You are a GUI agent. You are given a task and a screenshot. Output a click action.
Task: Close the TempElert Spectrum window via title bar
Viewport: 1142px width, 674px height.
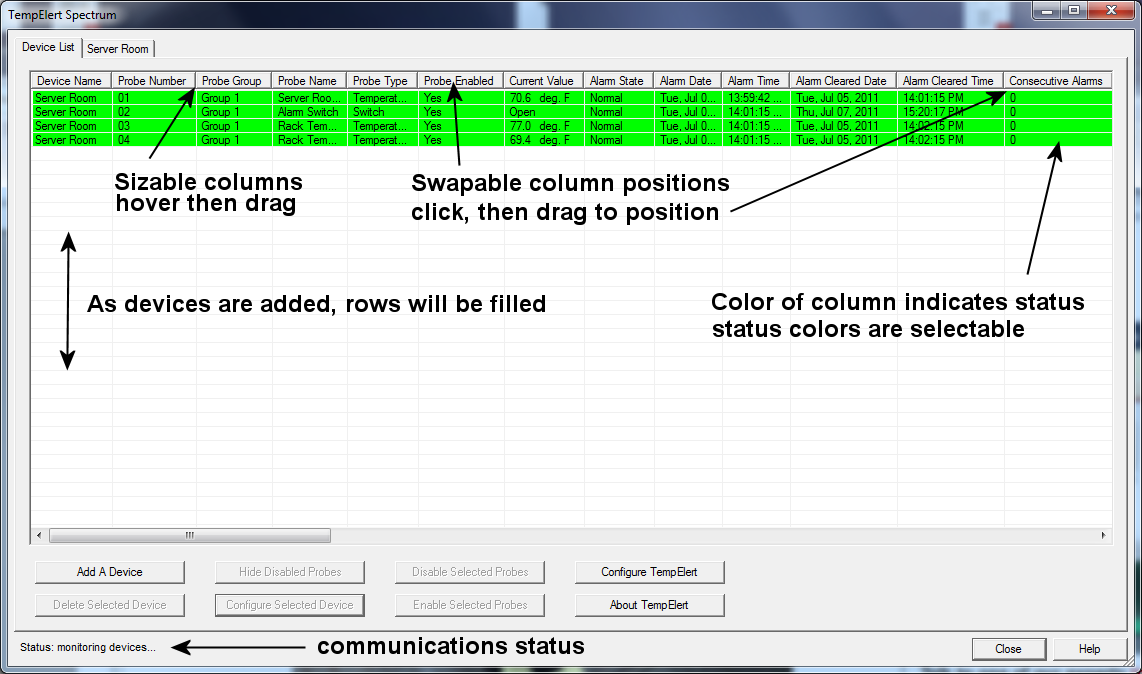click(1111, 10)
